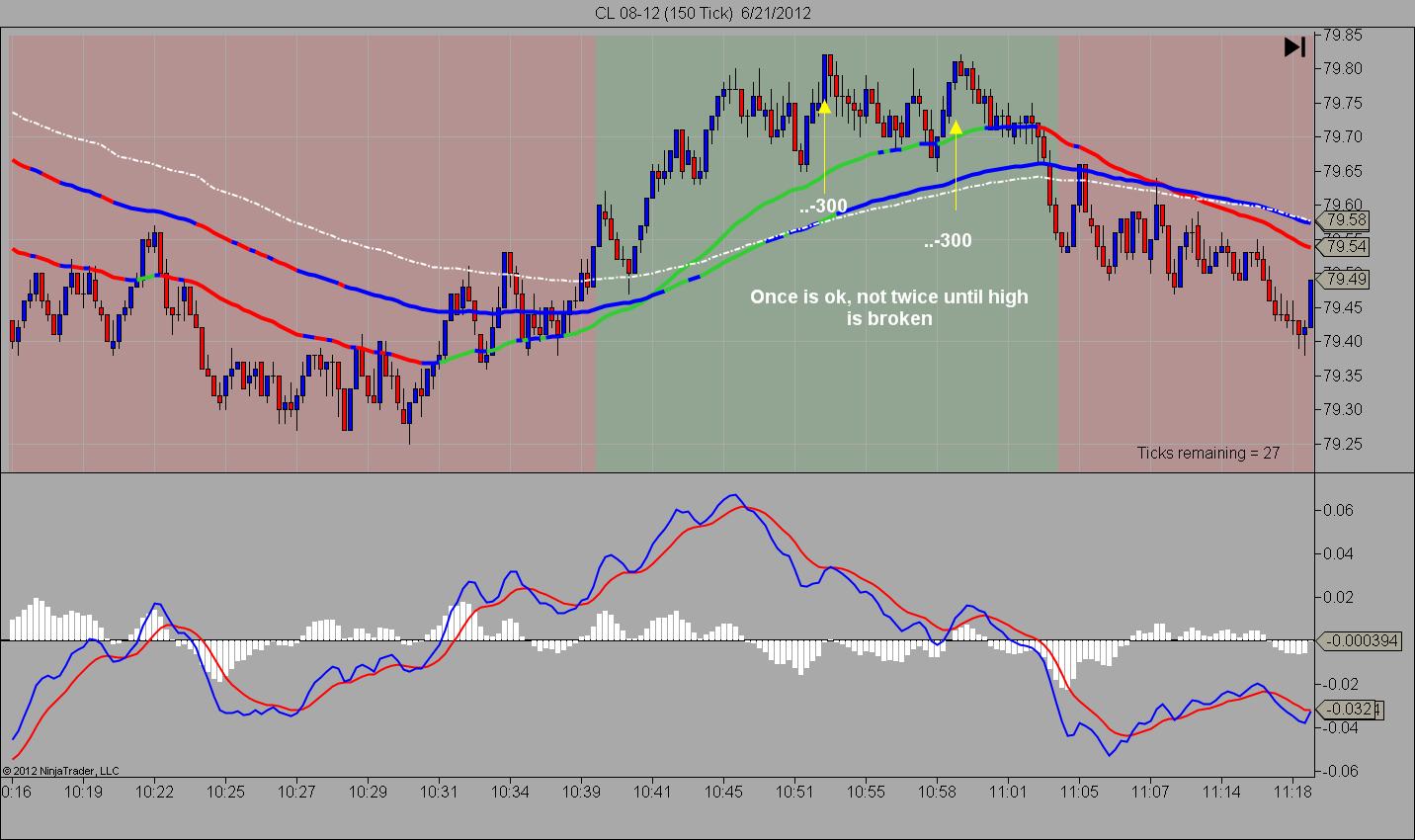Click the 79.30 price axis label
The width and height of the screenshot is (1415, 840).
(1343, 409)
